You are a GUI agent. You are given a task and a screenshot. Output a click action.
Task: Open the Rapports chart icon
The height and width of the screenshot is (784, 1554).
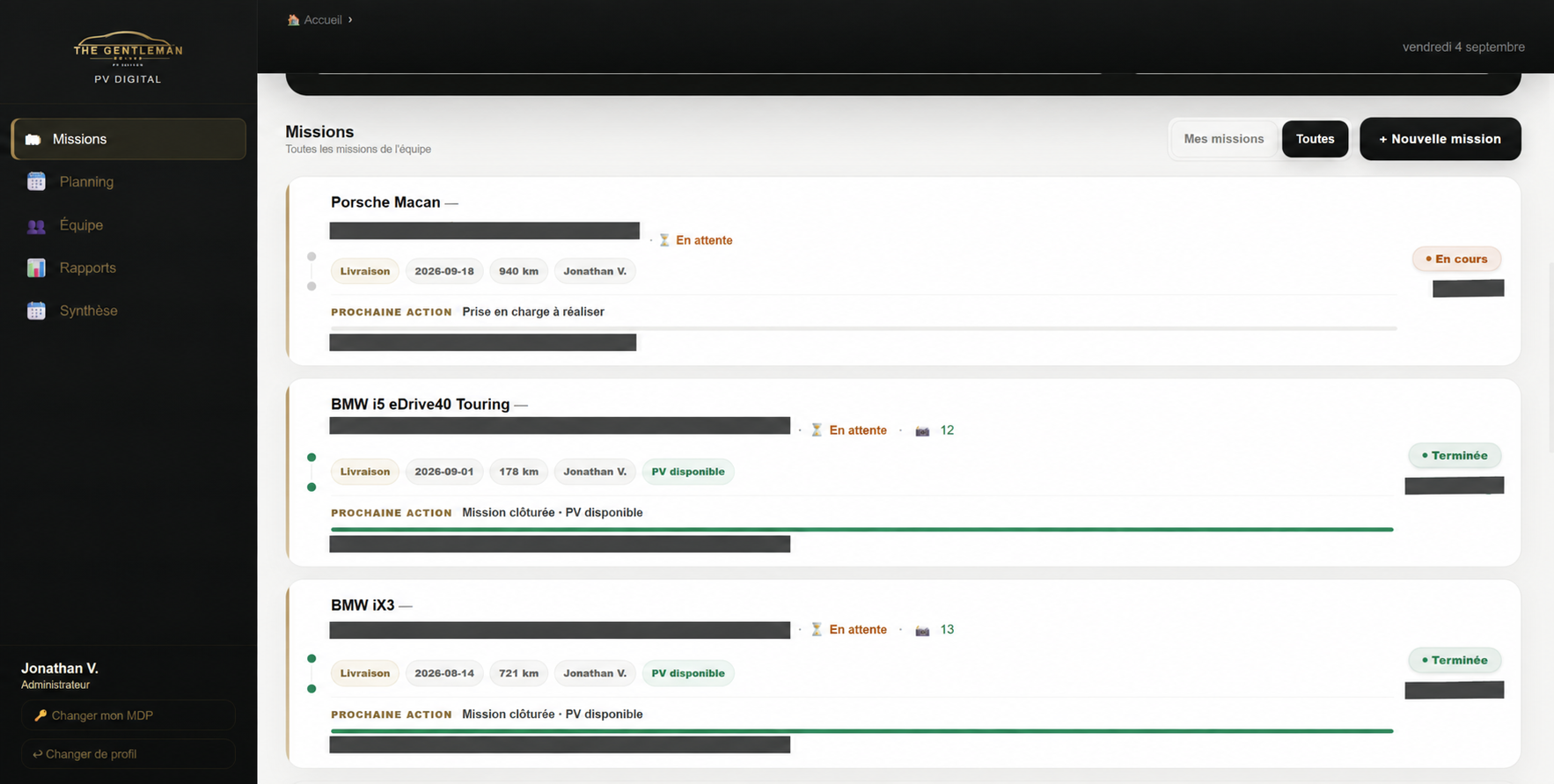36,267
